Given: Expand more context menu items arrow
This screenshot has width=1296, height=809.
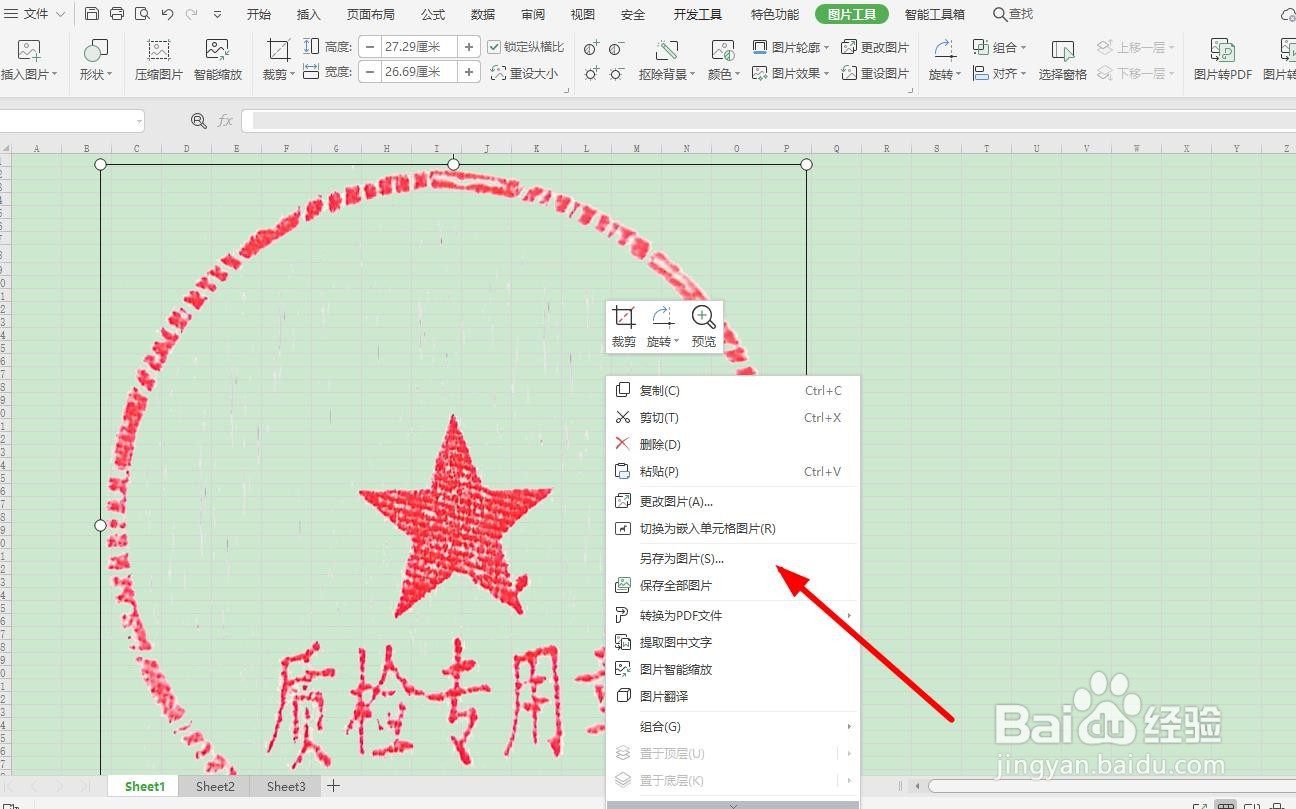Looking at the screenshot, I should 733,804.
